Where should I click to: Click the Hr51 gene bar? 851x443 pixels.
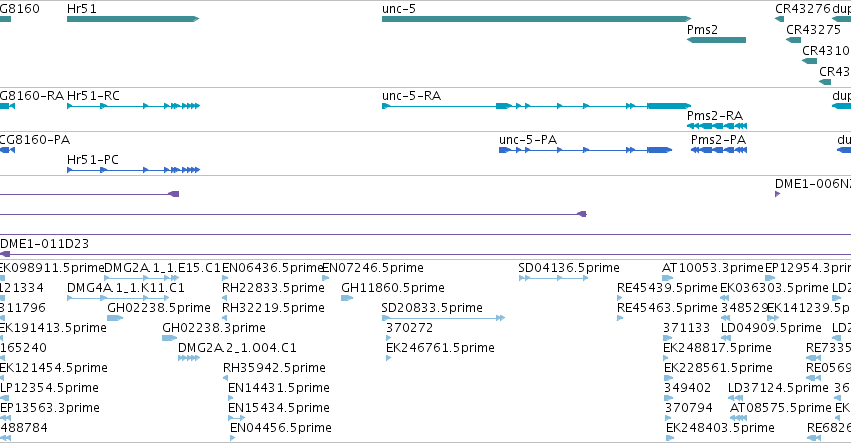click(x=133, y=19)
